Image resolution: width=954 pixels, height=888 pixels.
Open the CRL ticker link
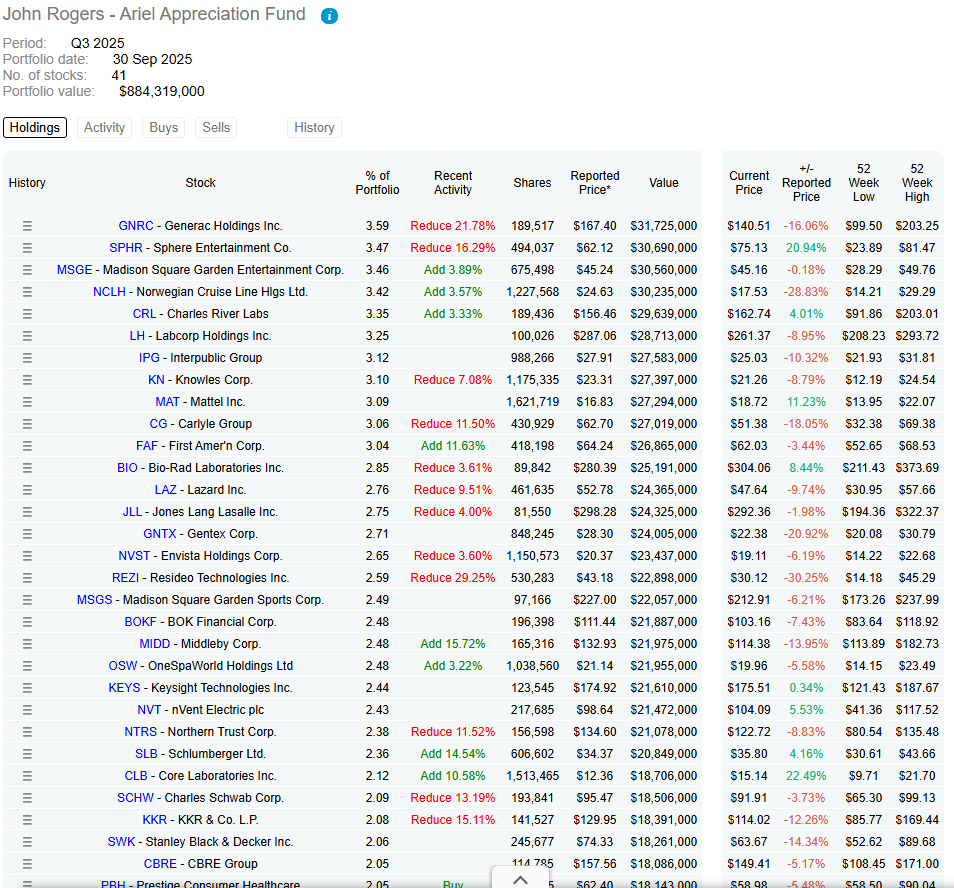tap(144, 314)
